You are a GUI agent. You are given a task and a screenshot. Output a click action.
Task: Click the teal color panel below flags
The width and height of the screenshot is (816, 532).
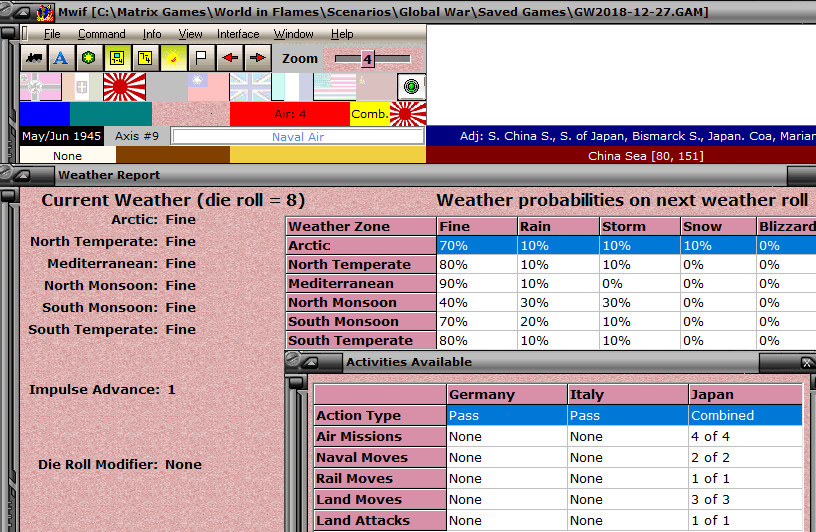coord(111,114)
